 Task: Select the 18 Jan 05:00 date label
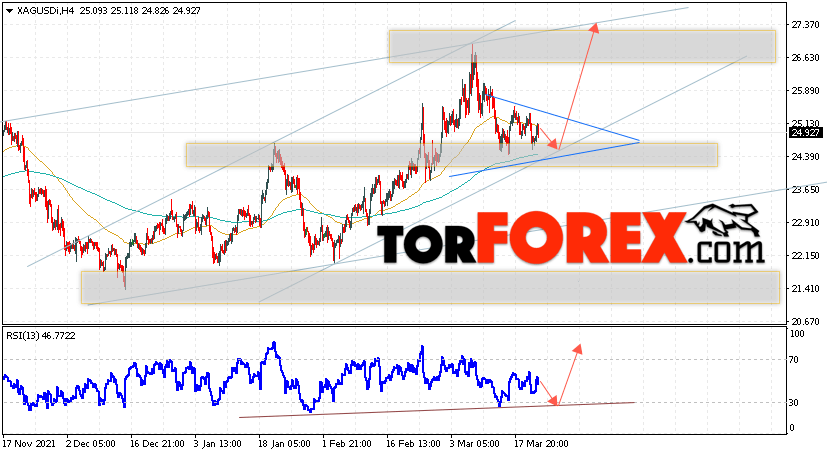pos(285,443)
